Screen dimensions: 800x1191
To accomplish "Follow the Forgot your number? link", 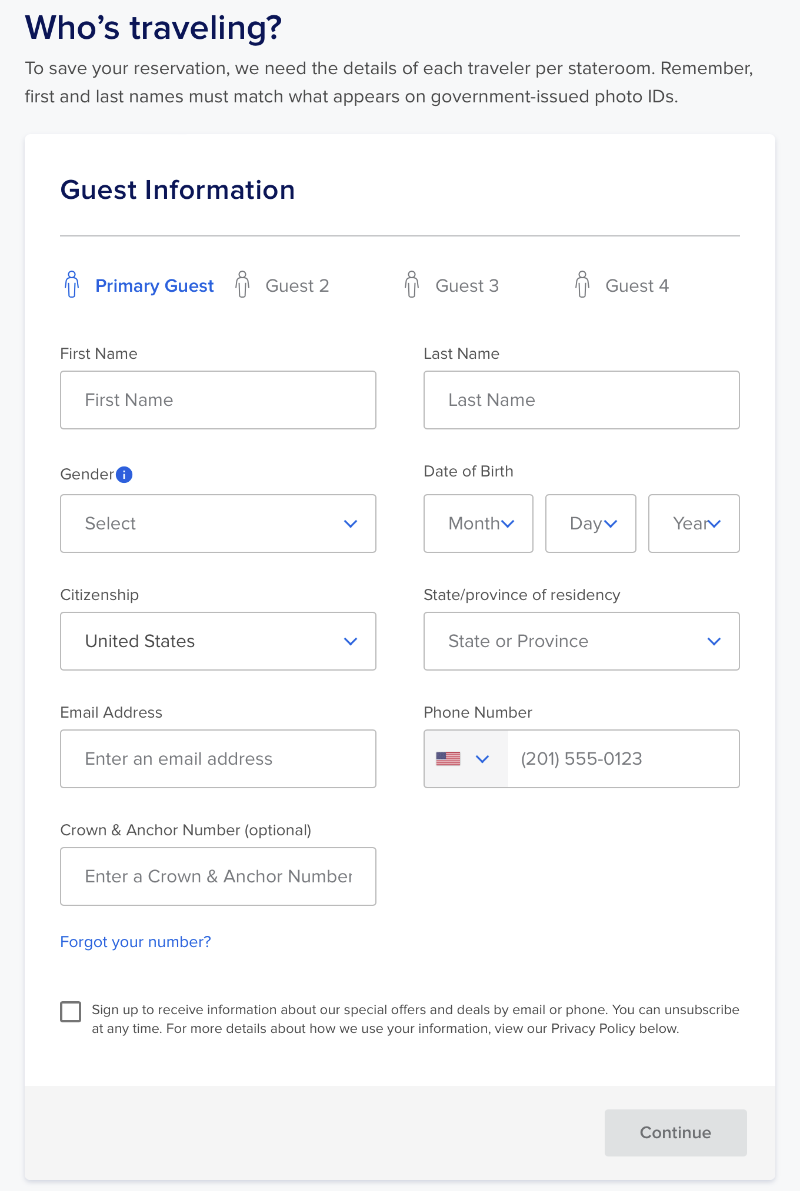I will 136,942.
